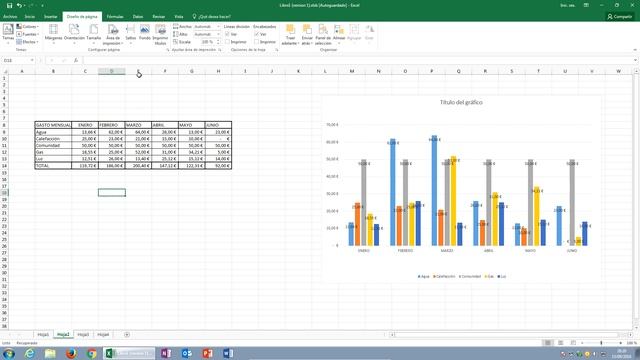Viewport: 640px width, 360px height.
Task: Click the Undo arrow in the quick access toolbar
Action: [x=19, y=5]
